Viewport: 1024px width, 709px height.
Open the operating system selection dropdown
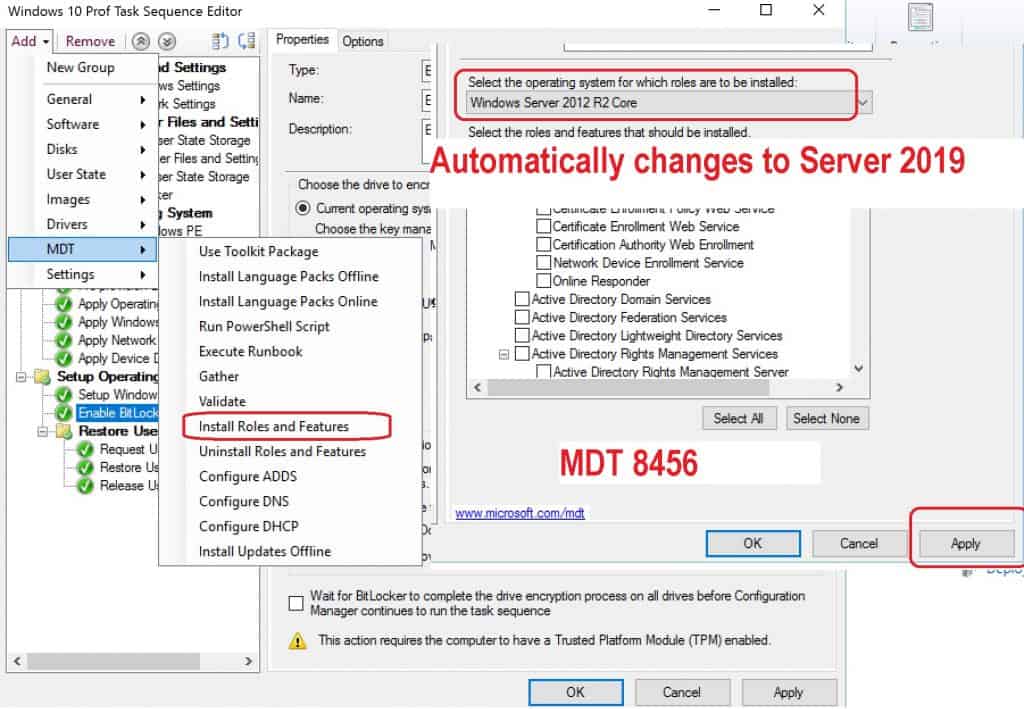tap(668, 102)
